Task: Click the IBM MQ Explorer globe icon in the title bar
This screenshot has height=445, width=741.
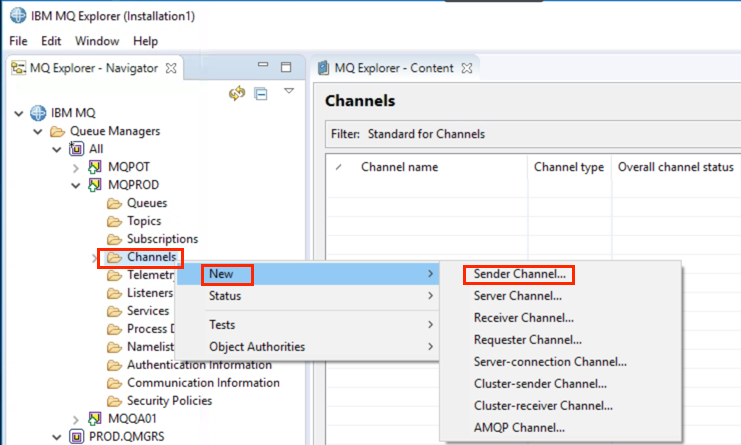Action: coord(18,16)
